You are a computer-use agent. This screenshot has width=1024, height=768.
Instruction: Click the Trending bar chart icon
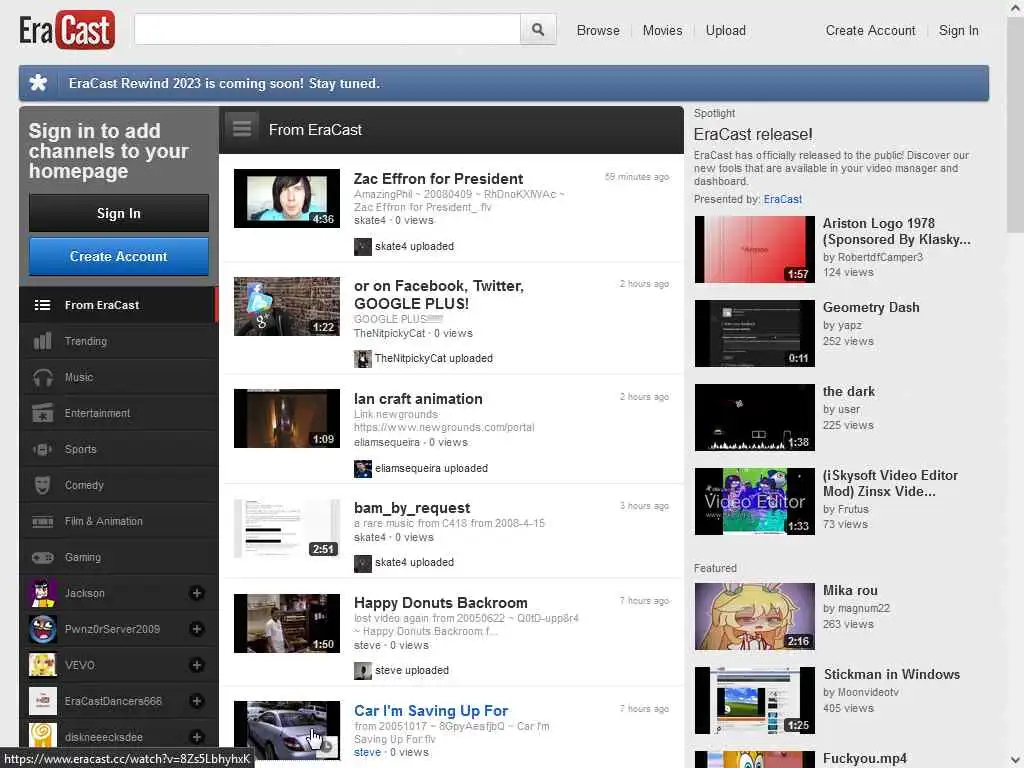42,341
